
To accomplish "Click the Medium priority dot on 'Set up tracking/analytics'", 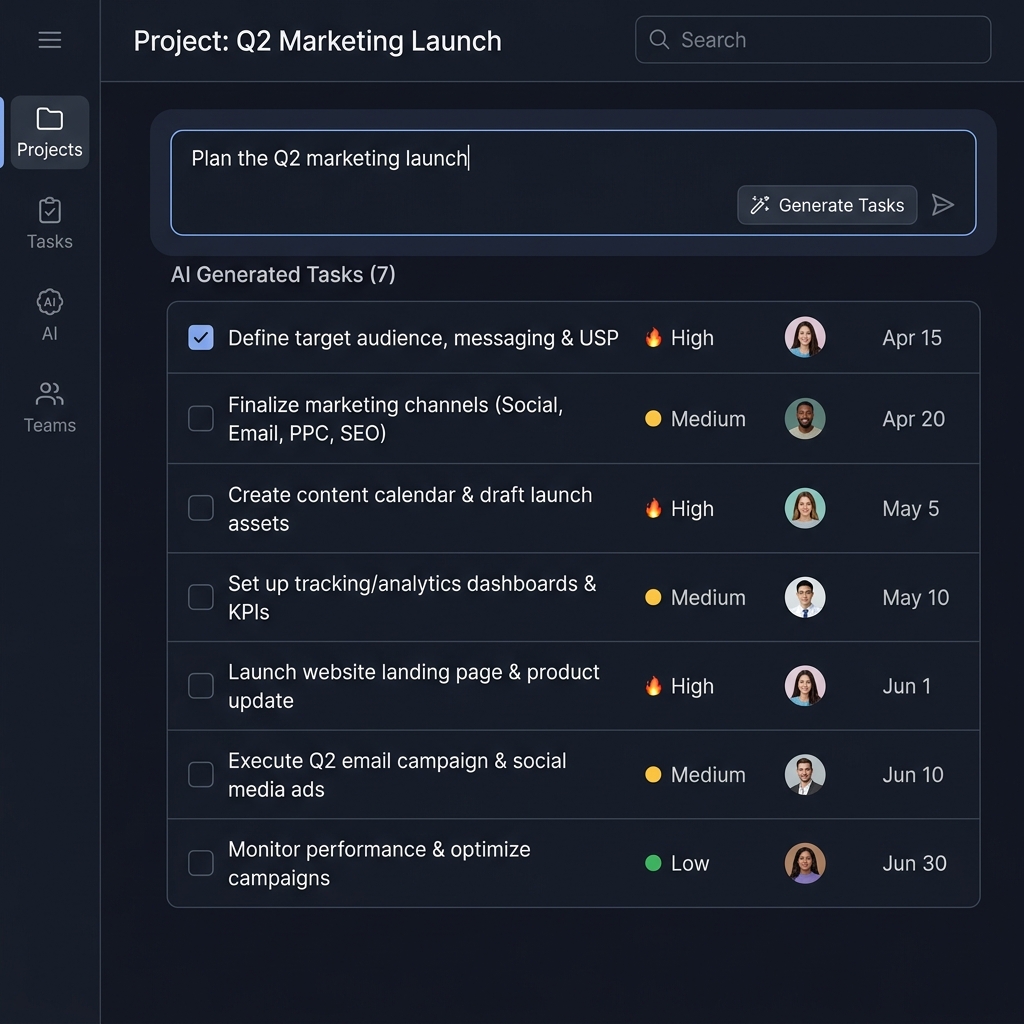I will pyautogui.click(x=653, y=597).
